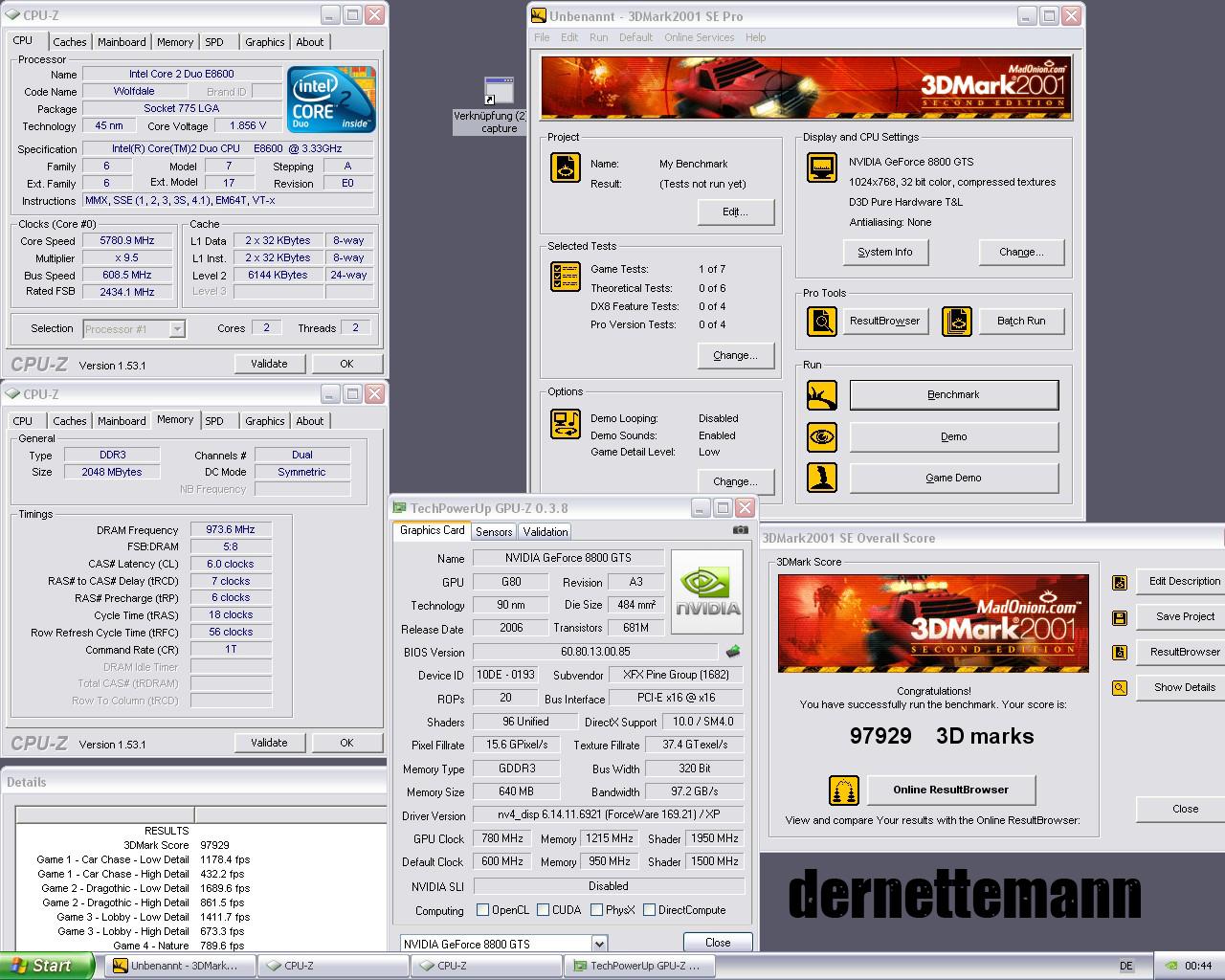Click the DE language indicator in taskbar
Screen dimensions: 1225x980
coord(1126,966)
